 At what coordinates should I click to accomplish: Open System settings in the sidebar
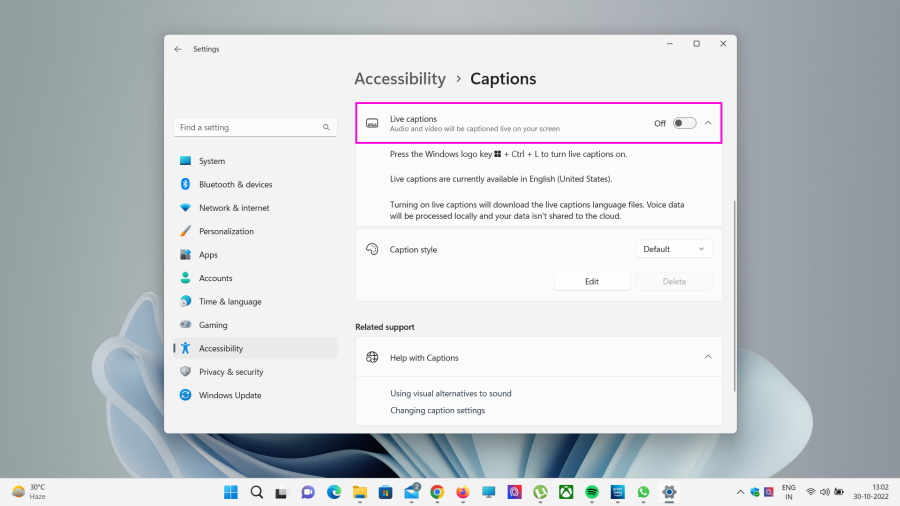(x=211, y=161)
